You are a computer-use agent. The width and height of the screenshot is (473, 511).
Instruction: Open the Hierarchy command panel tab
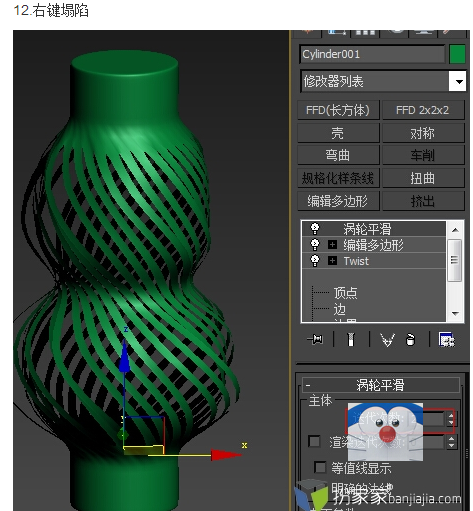tap(365, 33)
